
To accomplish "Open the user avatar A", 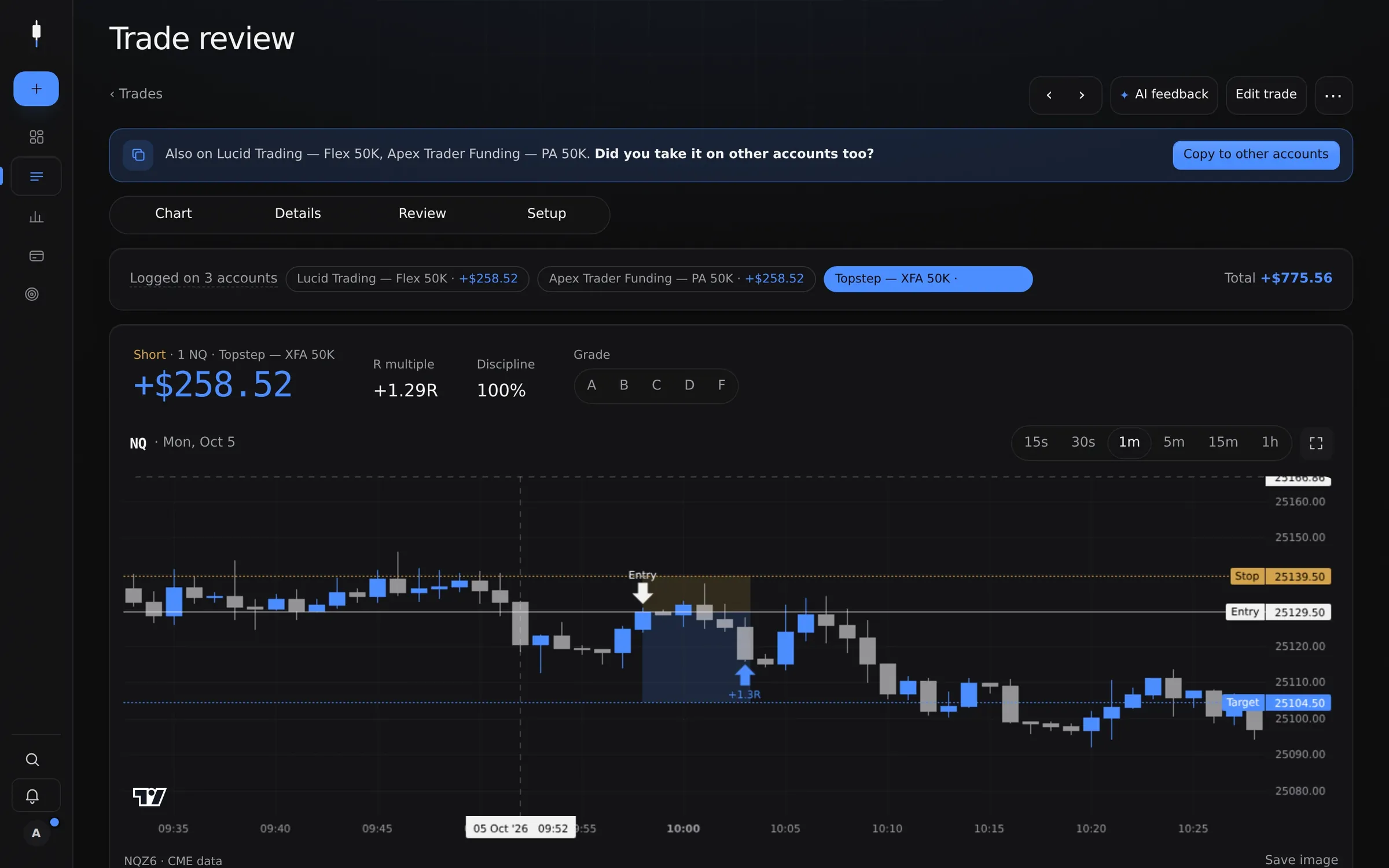I will pyautogui.click(x=36, y=833).
